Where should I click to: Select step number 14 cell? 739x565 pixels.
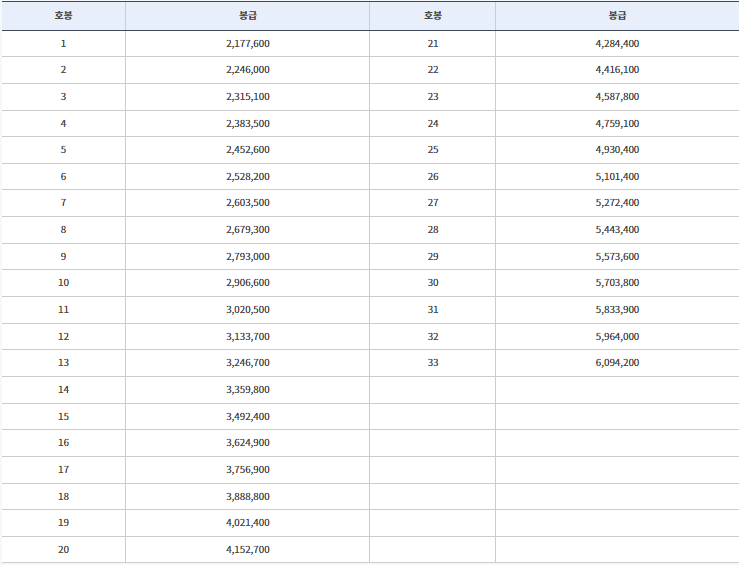(x=64, y=390)
